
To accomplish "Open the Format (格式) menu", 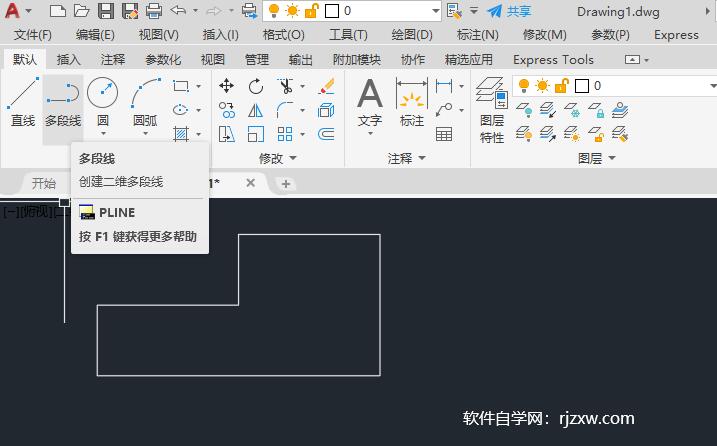I will (283, 35).
